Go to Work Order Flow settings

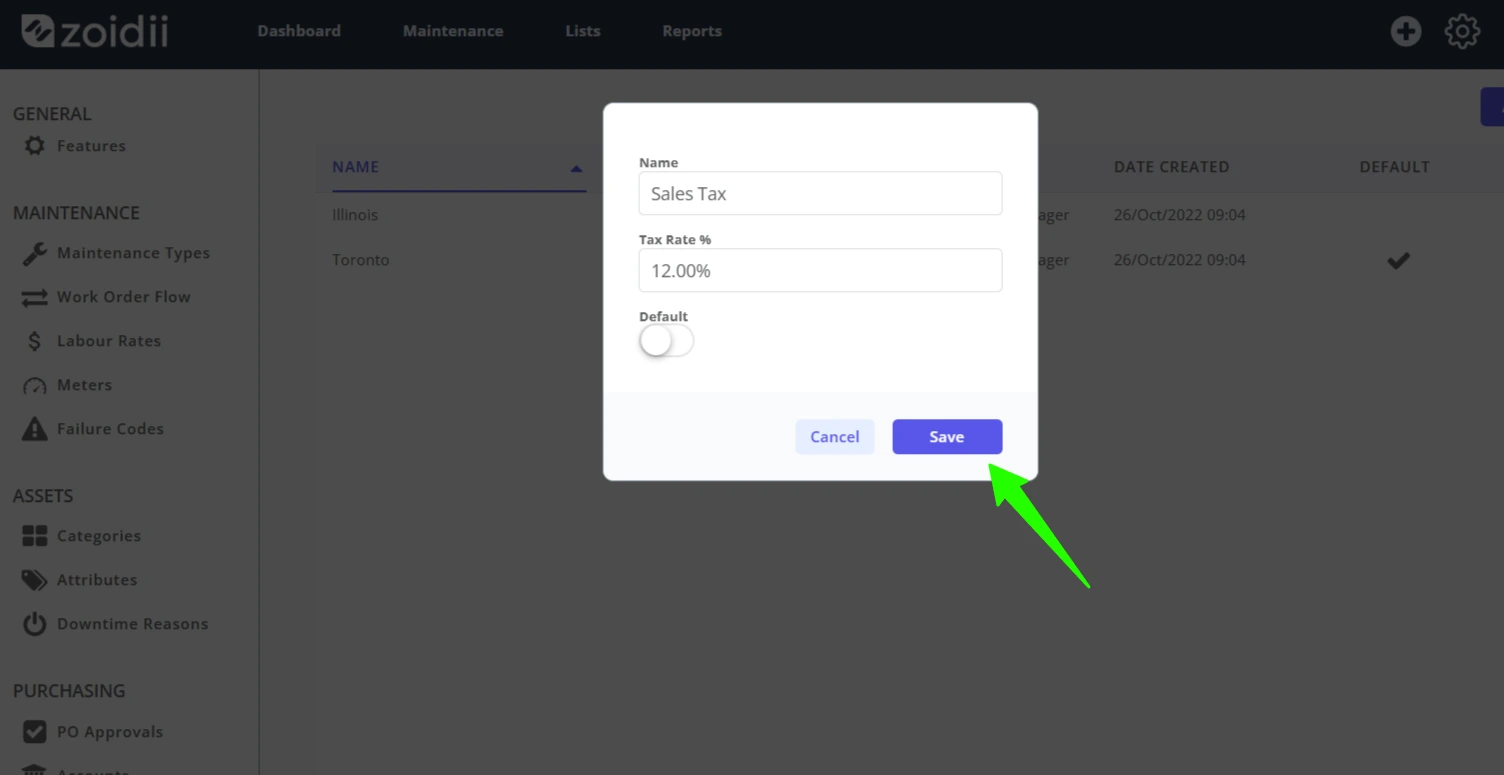point(123,297)
